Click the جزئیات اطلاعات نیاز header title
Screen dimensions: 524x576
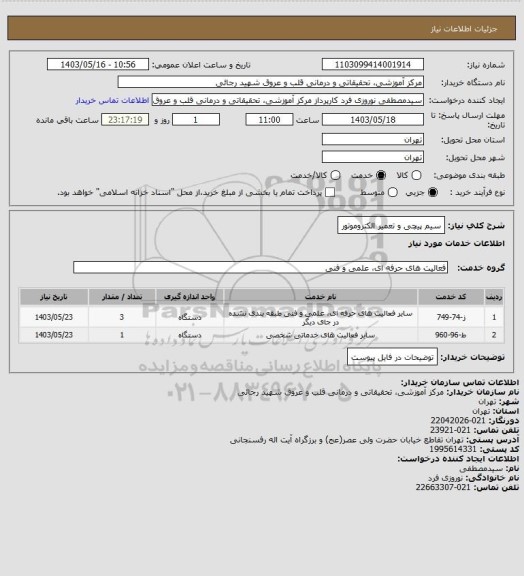(464, 29)
